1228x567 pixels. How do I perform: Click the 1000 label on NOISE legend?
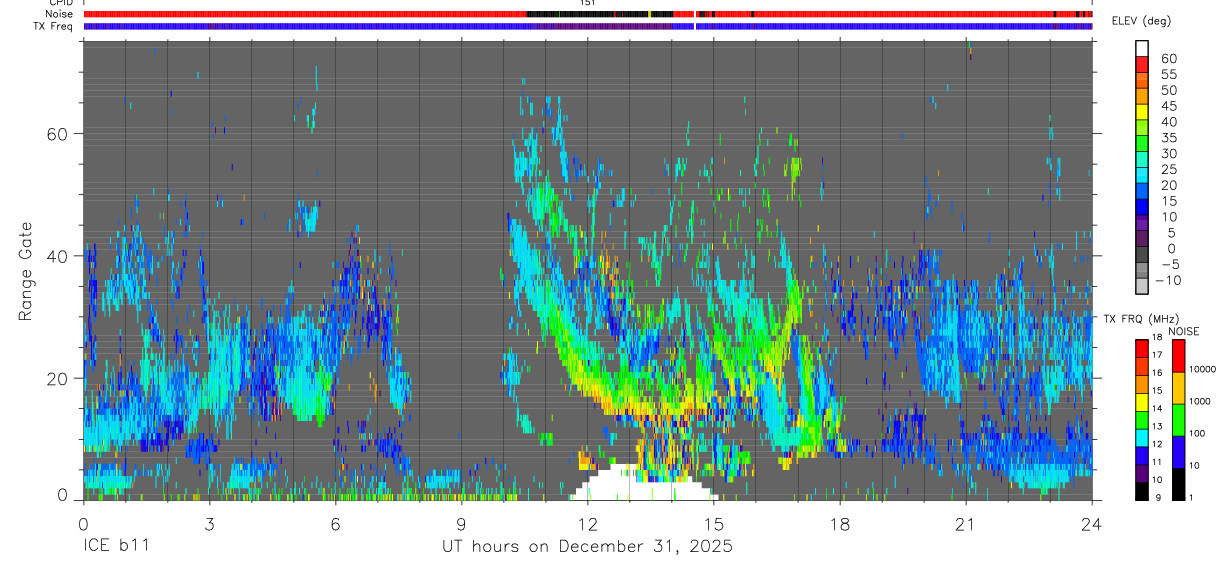(x=1199, y=401)
